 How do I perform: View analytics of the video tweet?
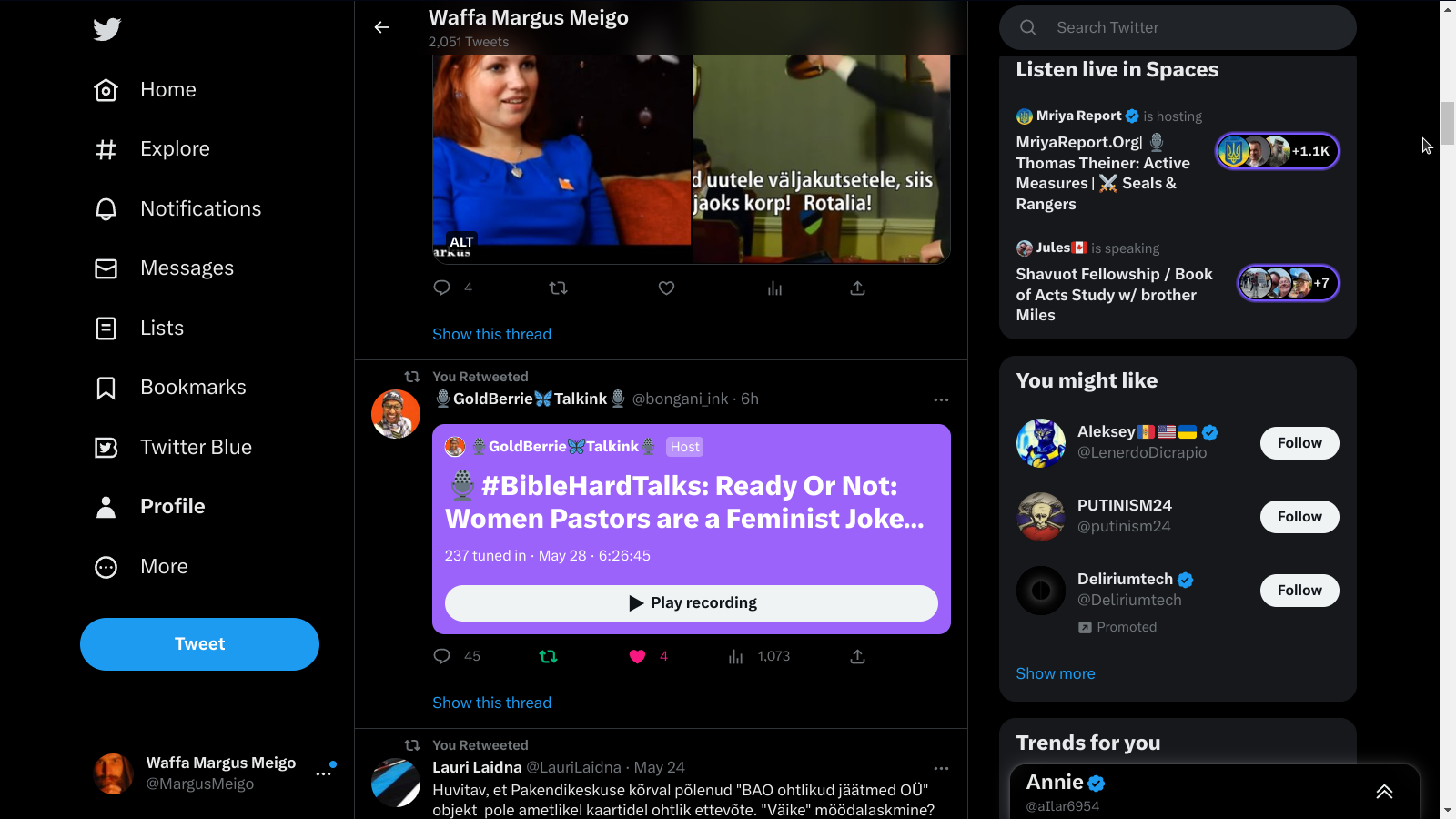coord(774,288)
